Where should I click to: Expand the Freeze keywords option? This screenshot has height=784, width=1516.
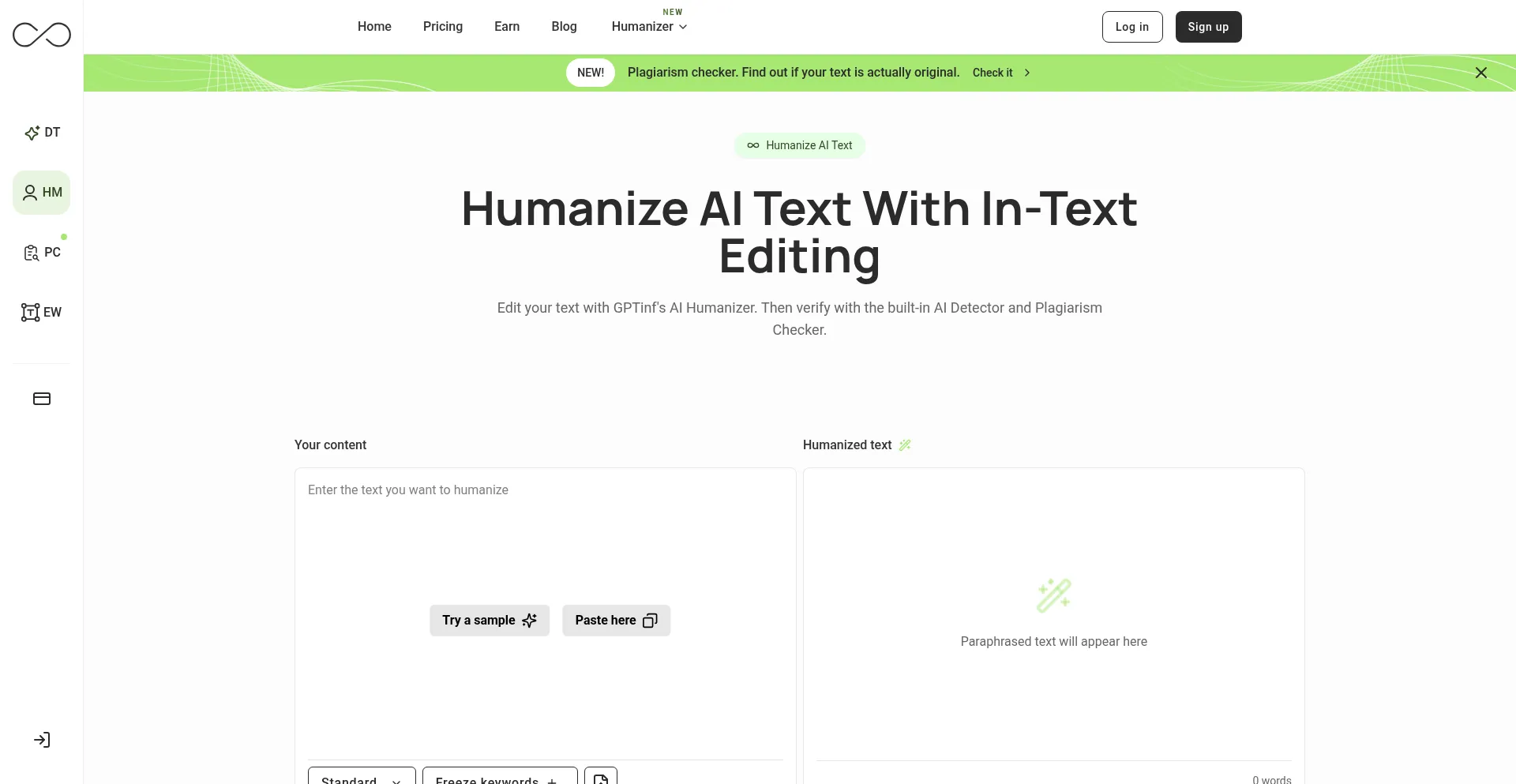(500, 778)
